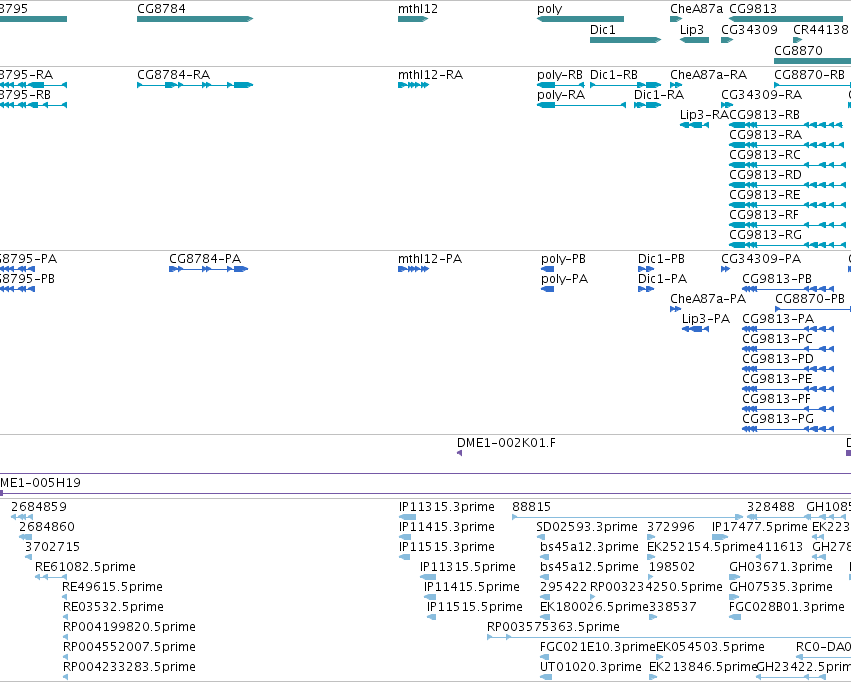851x682 pixels.
Task: Select transcript CheA87a-RA
Action: tap(676, 85)
